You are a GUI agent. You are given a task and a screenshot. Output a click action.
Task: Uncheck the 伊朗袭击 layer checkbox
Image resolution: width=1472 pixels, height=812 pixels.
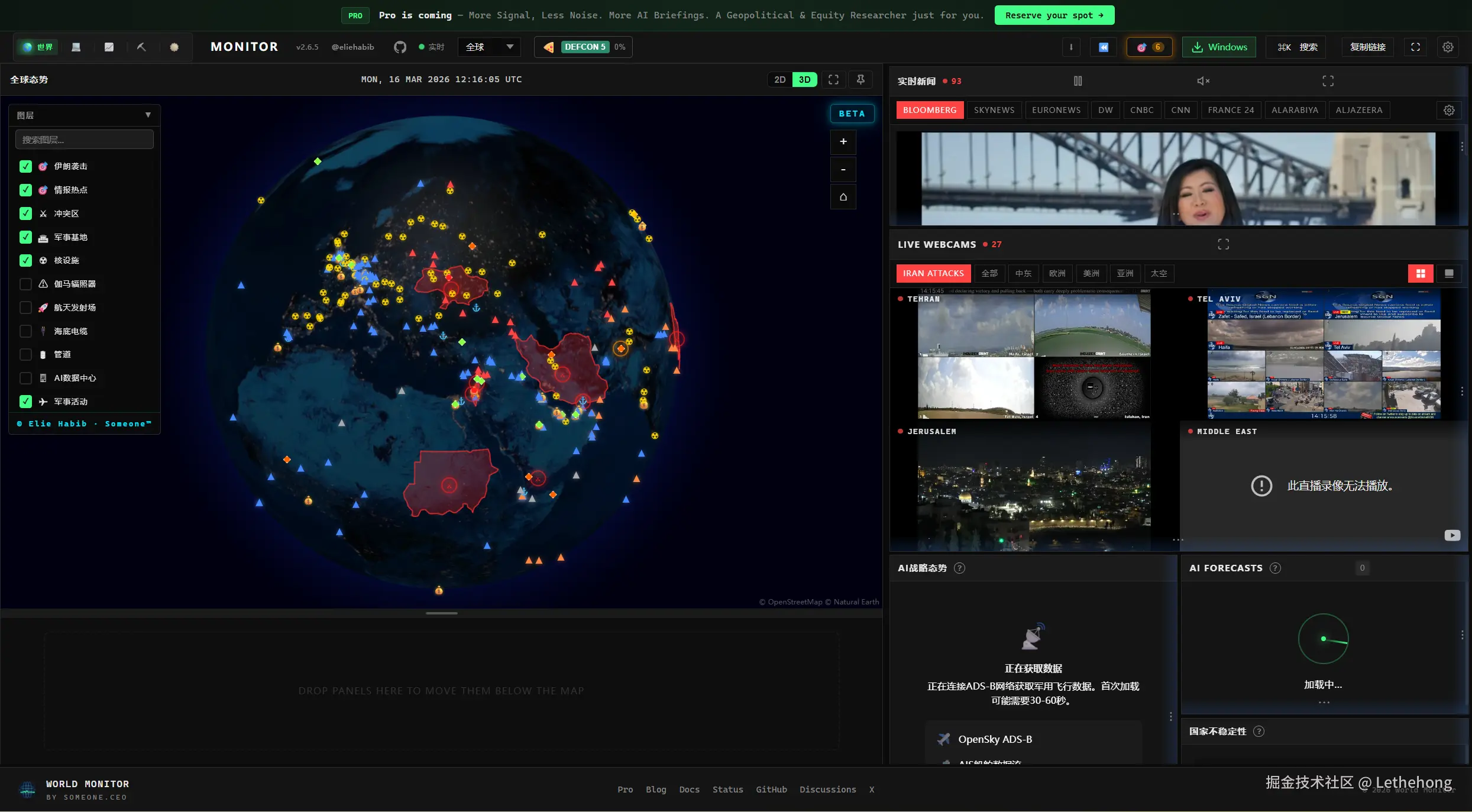(25, 167)
